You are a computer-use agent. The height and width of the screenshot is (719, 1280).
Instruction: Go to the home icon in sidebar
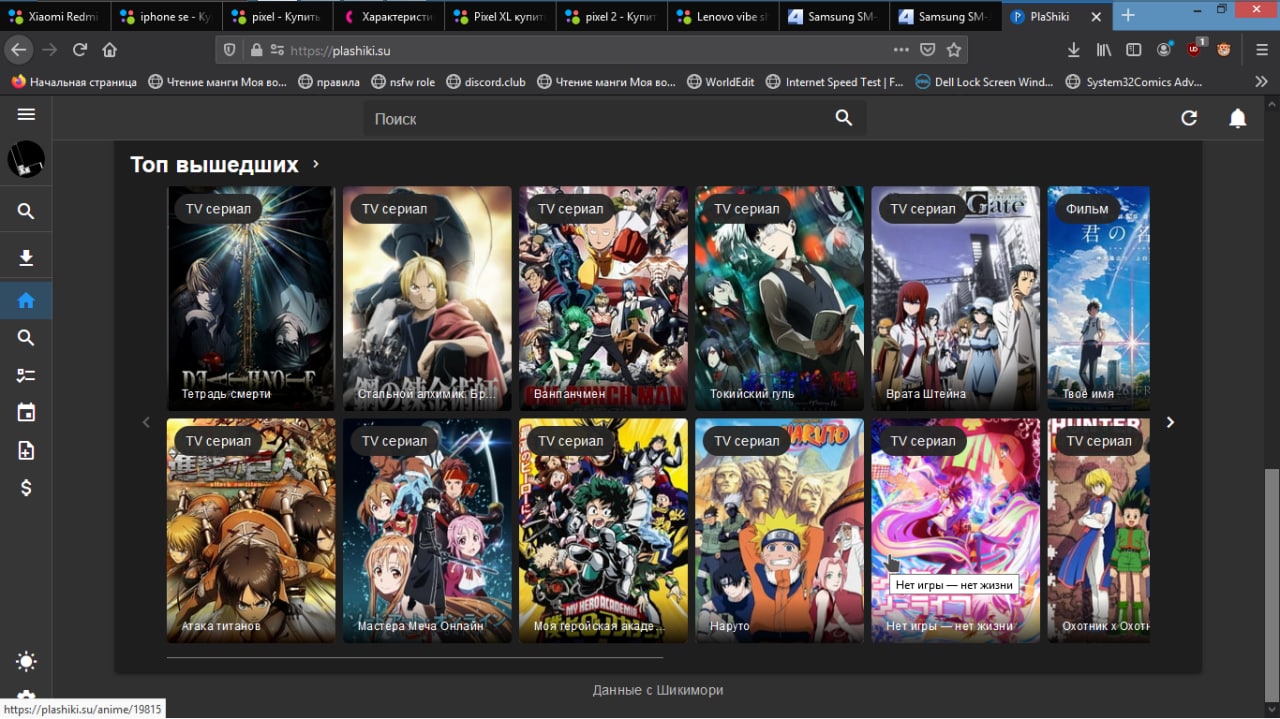[x=26, y=300]
